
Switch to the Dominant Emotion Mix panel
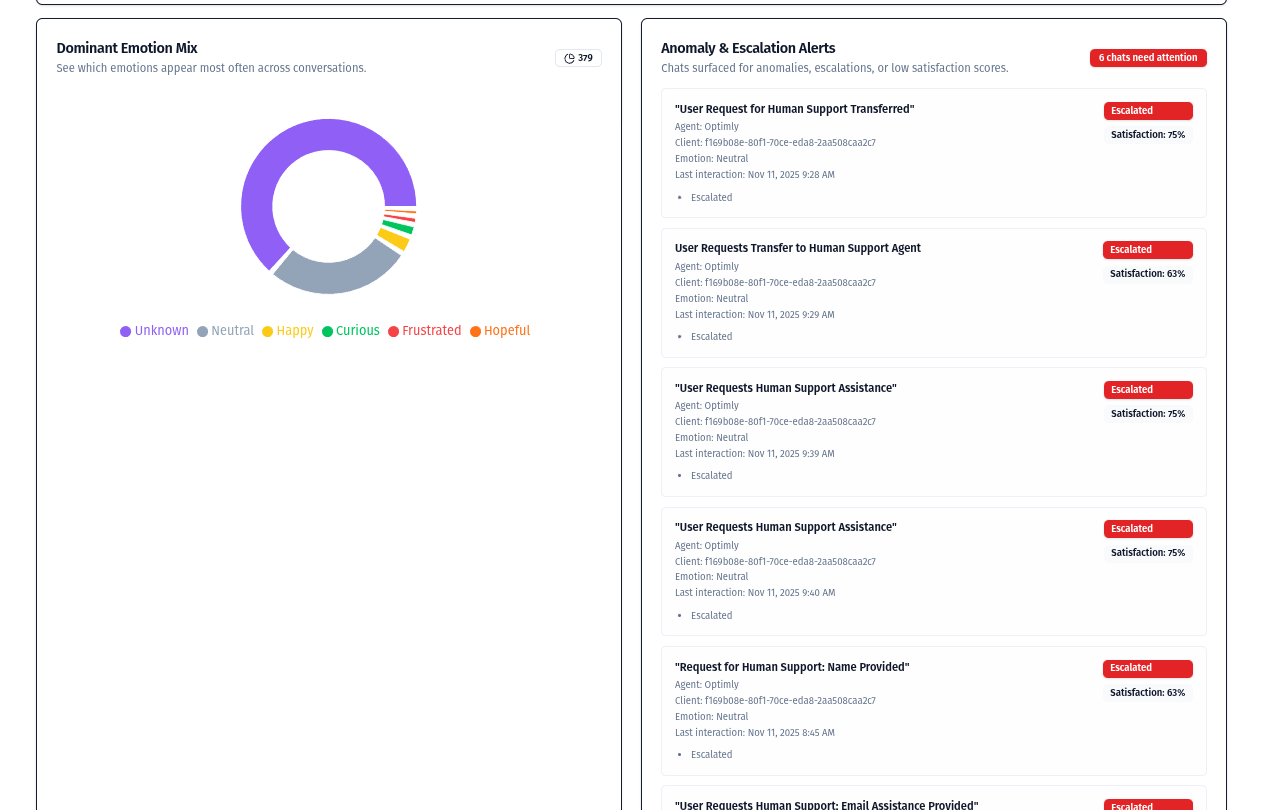[126, 48]
